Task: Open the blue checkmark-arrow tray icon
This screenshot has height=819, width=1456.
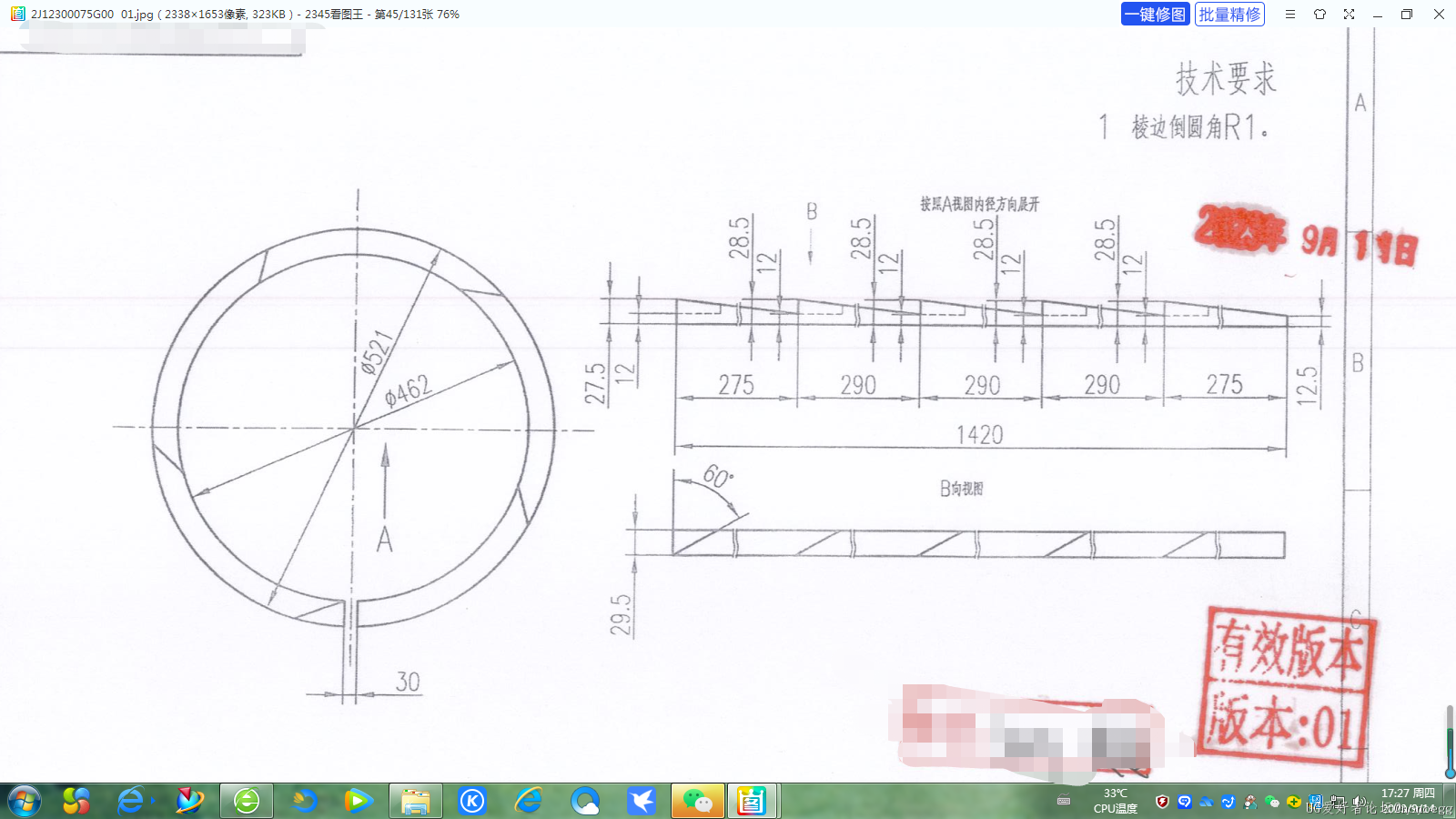Action: [1228, 802]
